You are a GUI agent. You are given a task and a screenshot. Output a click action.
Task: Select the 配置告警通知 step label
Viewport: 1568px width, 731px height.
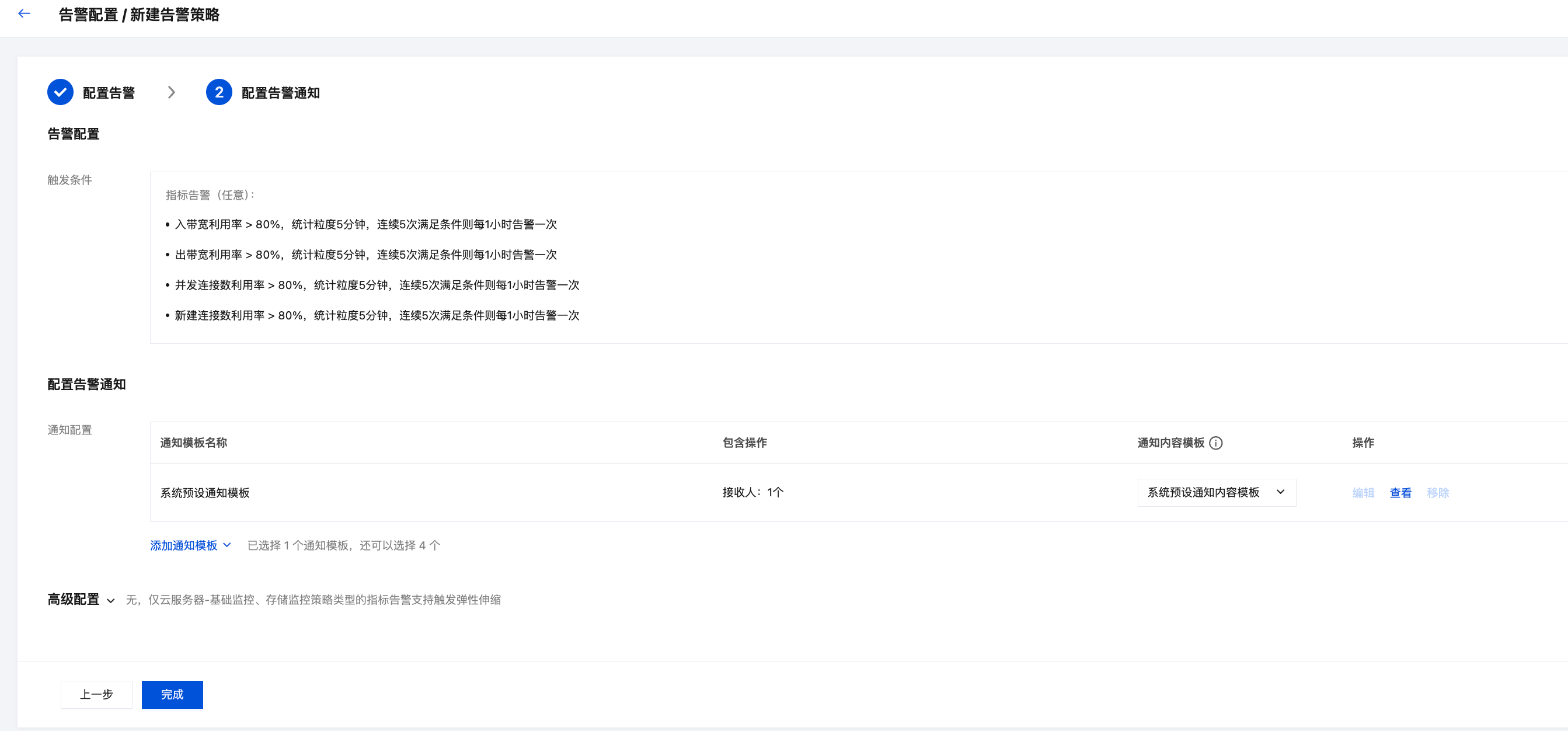click(x=281, y=93)
